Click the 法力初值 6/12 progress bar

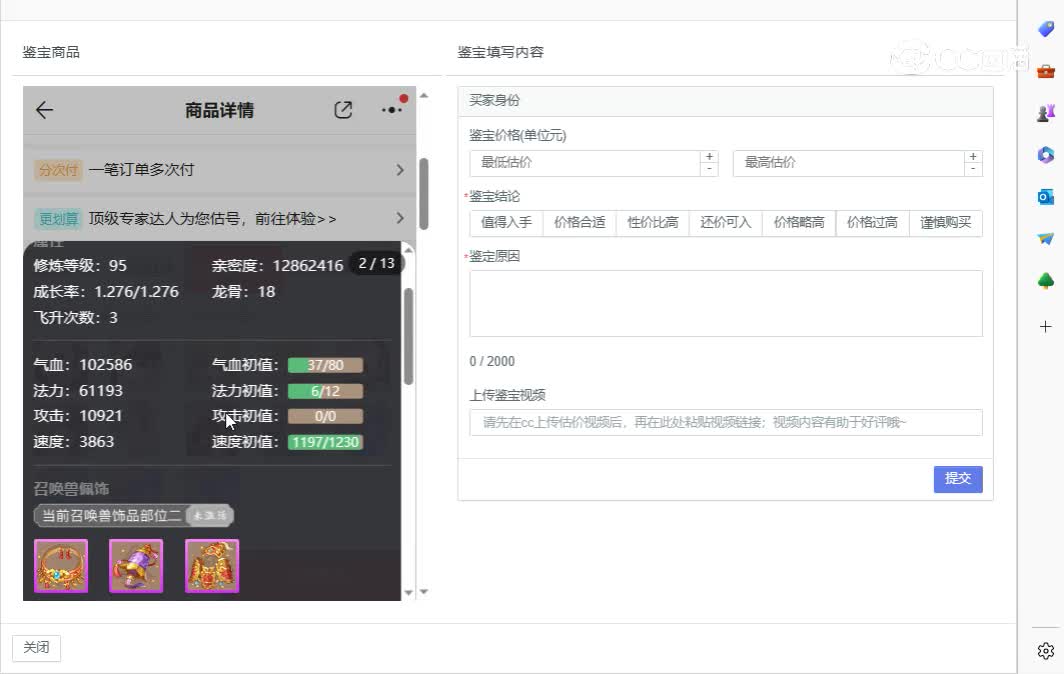[325, 391]
